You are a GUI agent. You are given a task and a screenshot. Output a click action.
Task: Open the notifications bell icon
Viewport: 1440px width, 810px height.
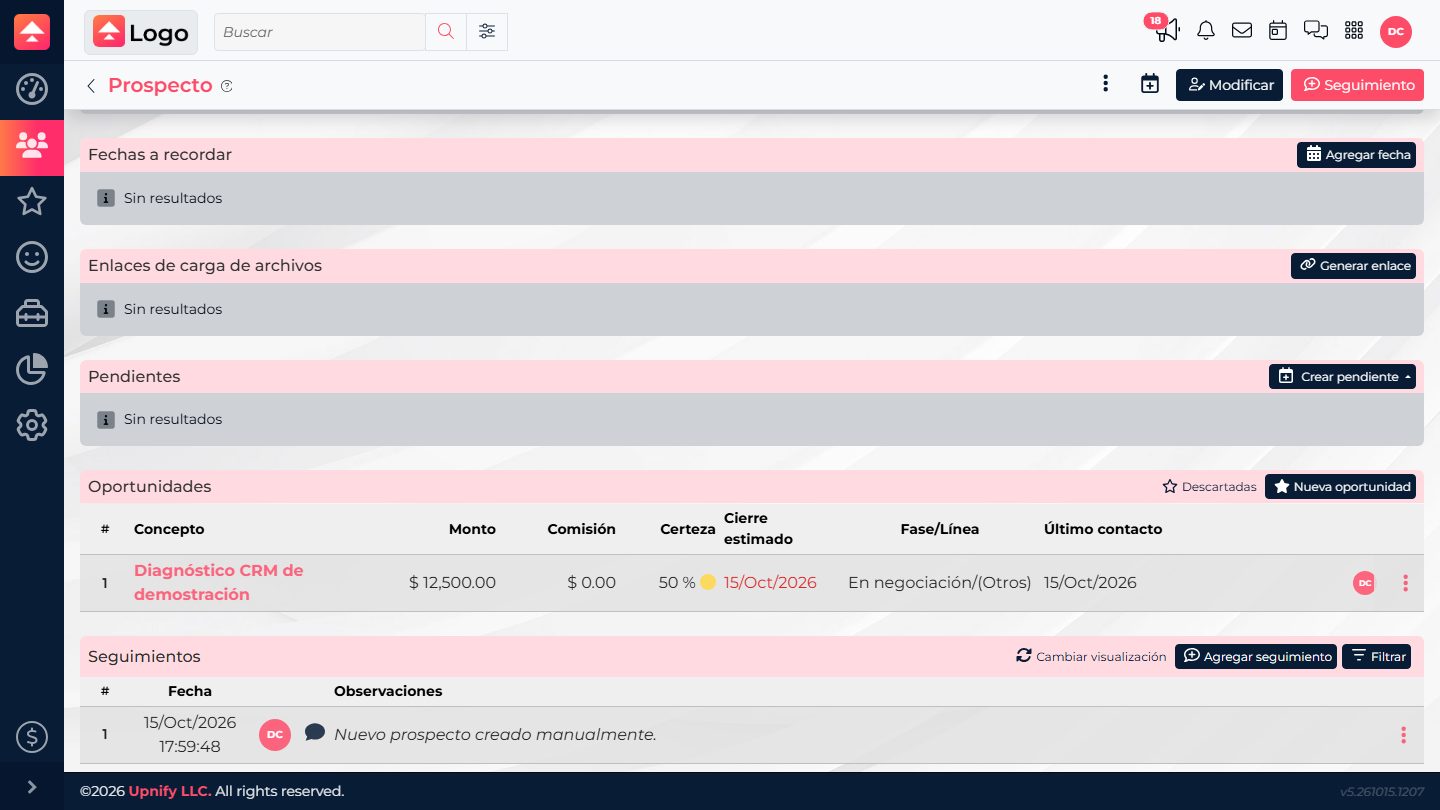pos(1206,31)
